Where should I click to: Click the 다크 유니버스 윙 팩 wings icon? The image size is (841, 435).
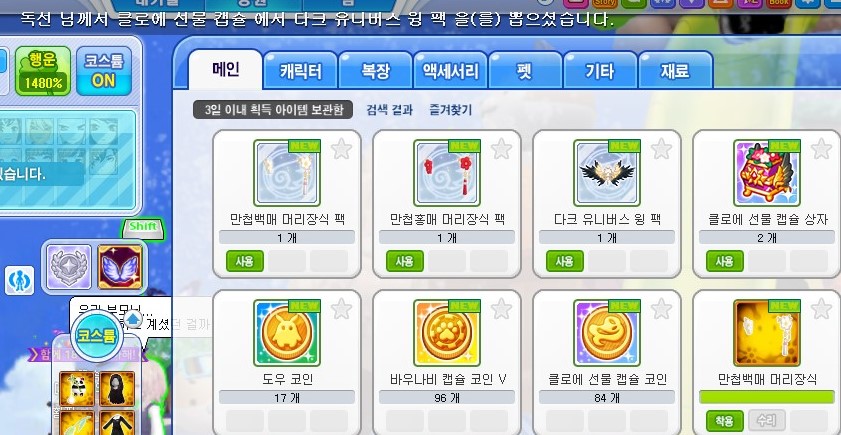[607, 173]
